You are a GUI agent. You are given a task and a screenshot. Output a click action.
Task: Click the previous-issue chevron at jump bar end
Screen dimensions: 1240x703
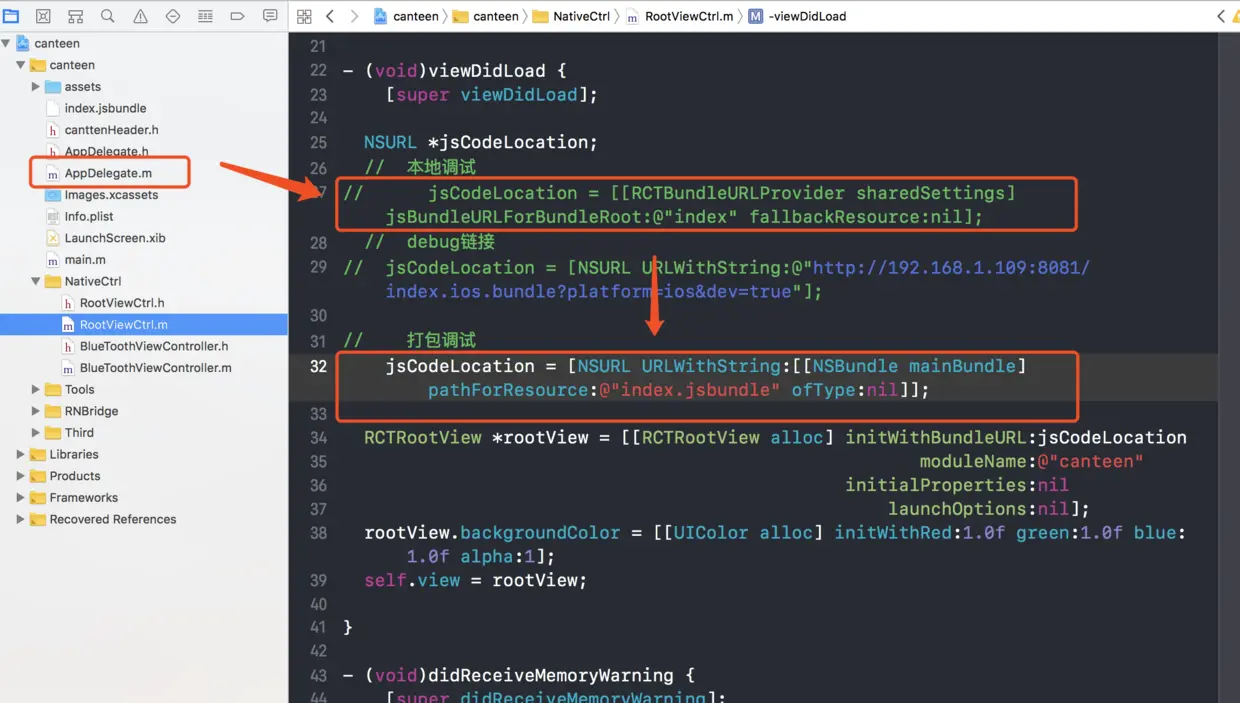click(1221, 16)
